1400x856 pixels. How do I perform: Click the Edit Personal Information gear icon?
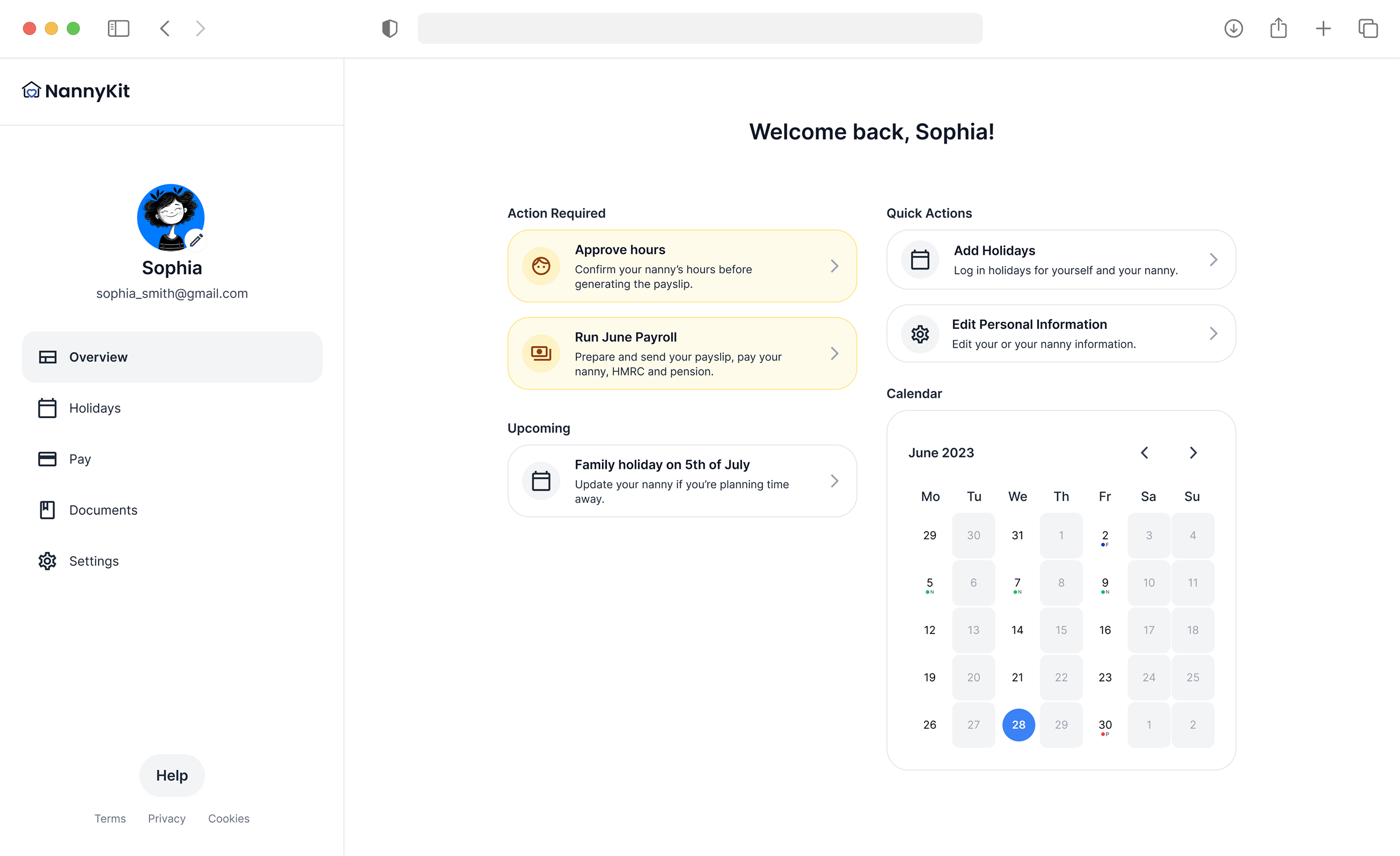point(920,334)
